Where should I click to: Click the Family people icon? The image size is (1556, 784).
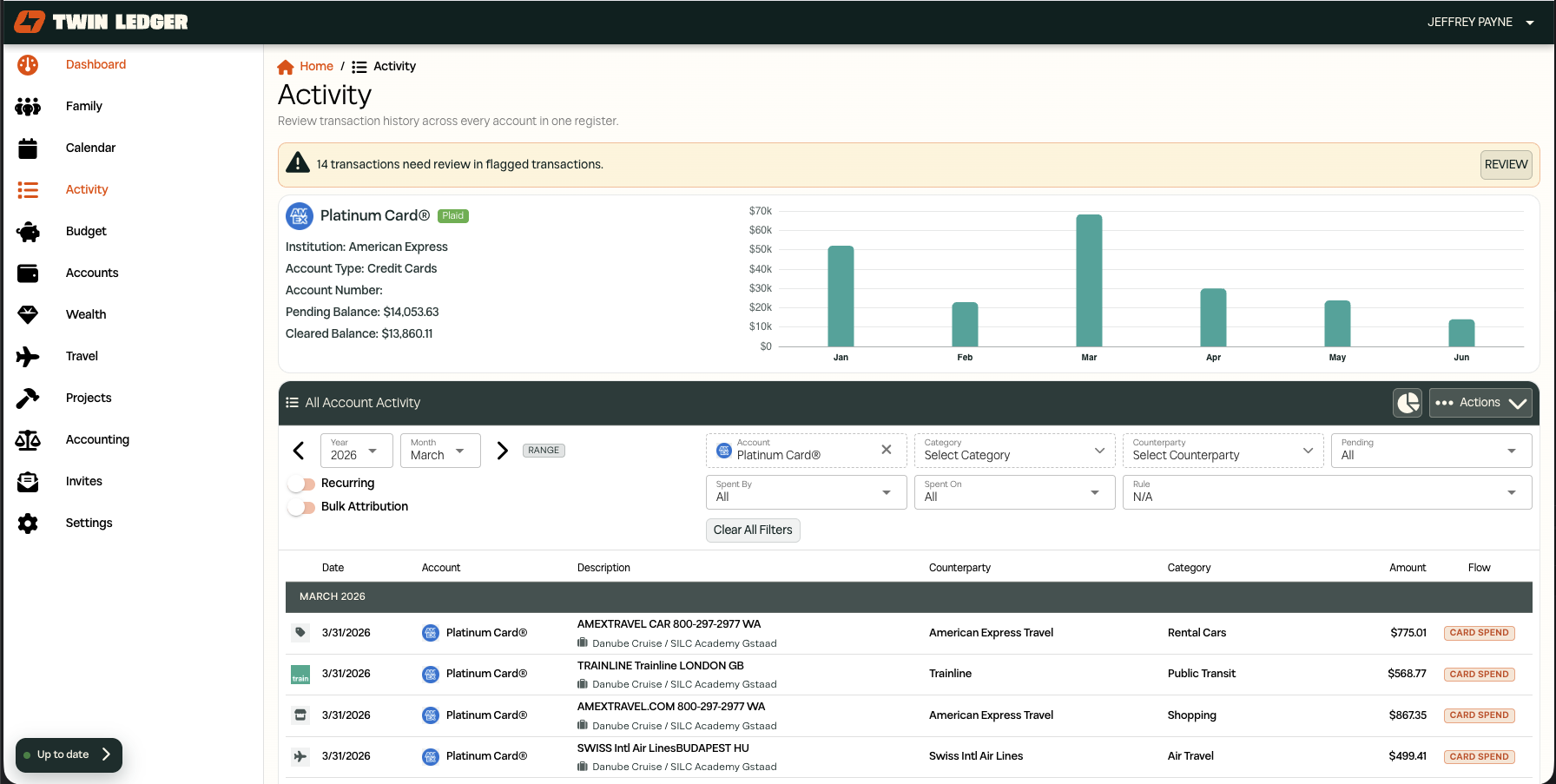(28, 106)
